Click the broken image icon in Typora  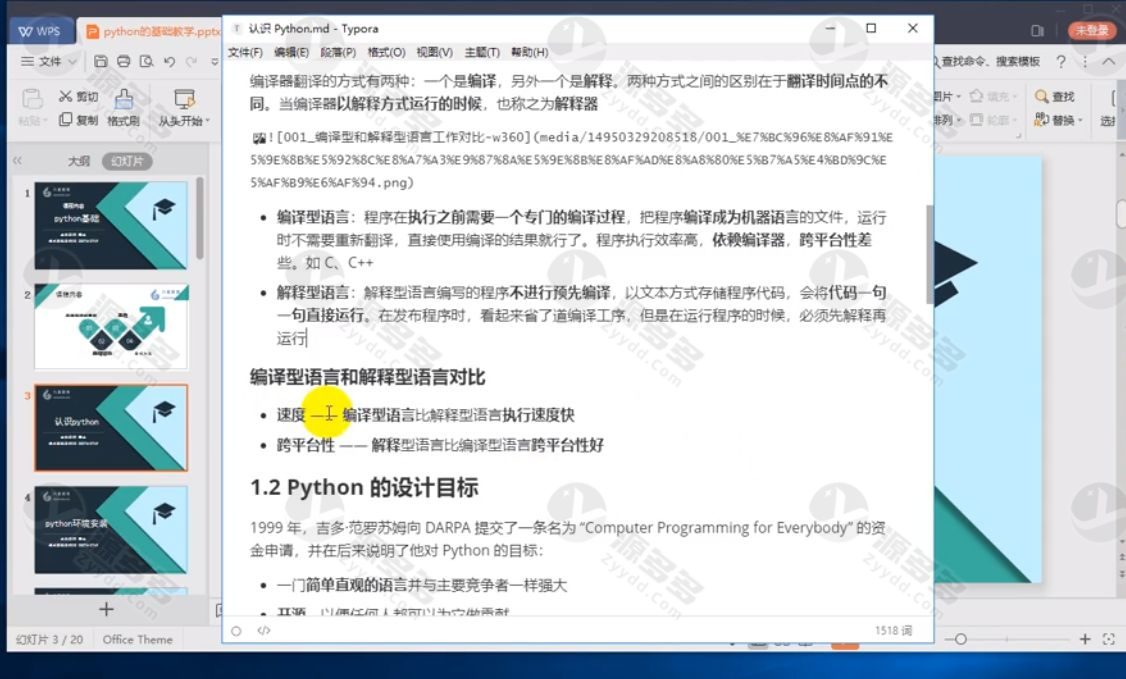click(259, 138)
